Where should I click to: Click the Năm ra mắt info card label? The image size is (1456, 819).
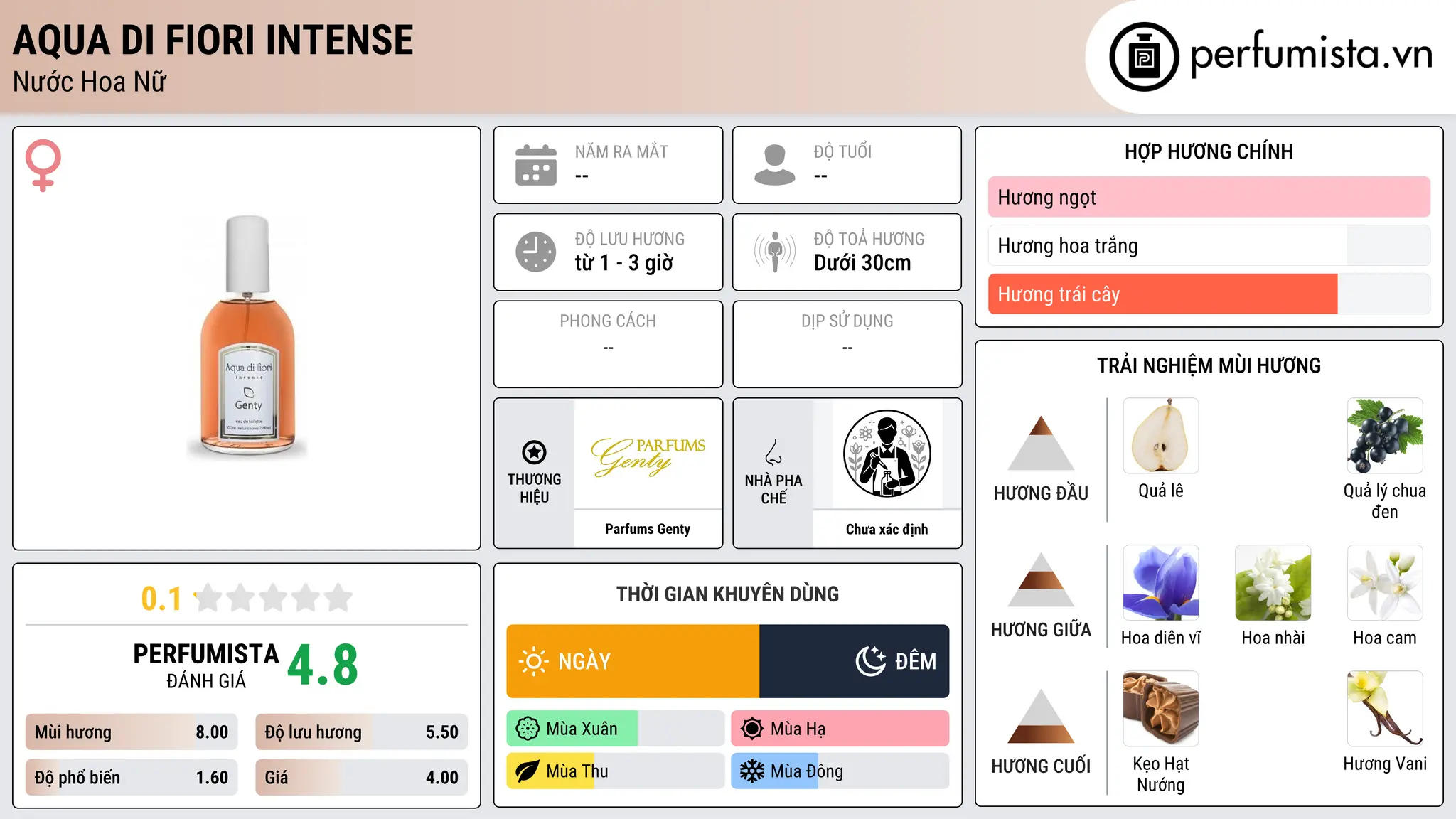click(x=621, y=151)
